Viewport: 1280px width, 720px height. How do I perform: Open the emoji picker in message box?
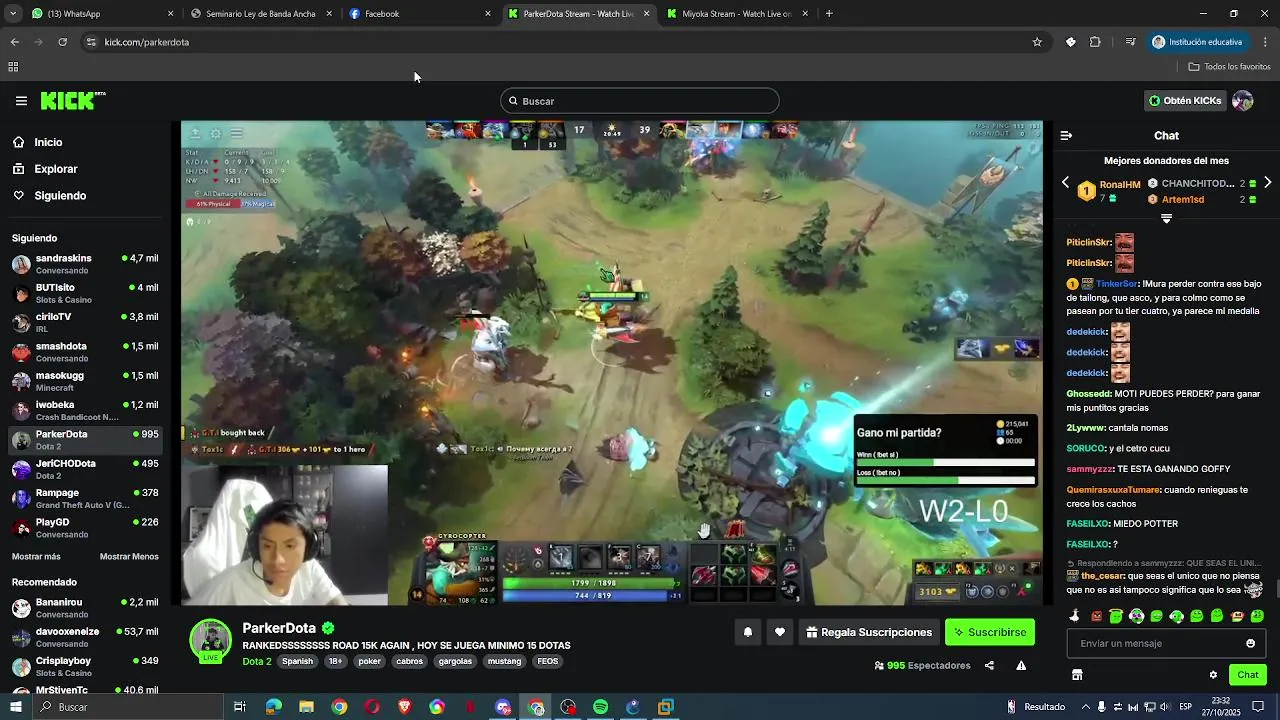tap(1250, 644)
